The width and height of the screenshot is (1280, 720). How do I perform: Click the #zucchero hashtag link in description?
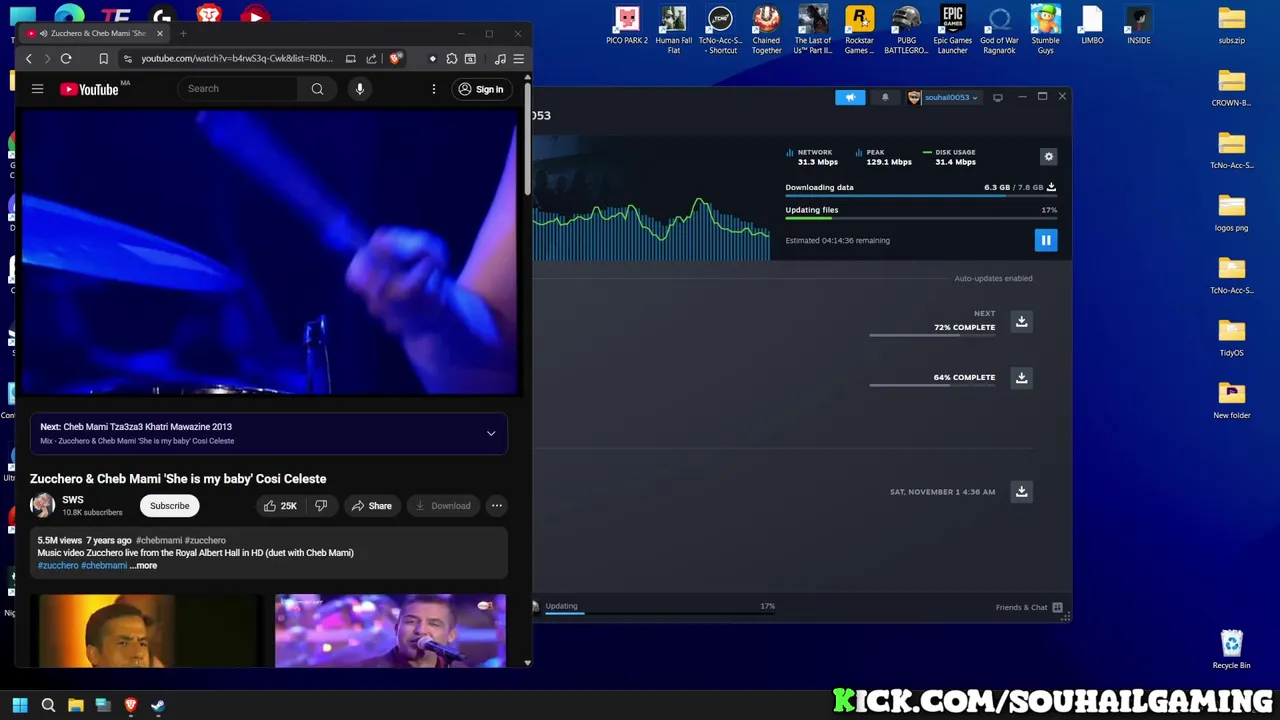point(58,566)
